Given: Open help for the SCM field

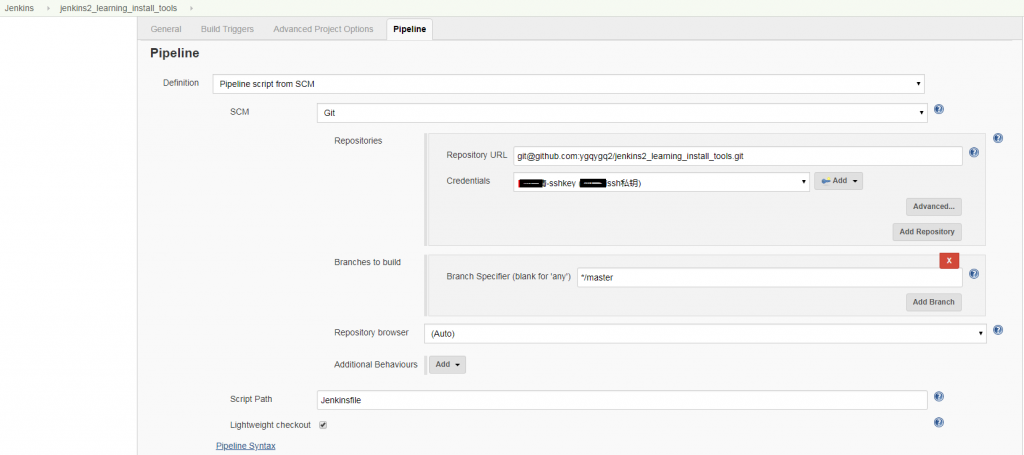Looking at the screenshot, I should 939,109.
